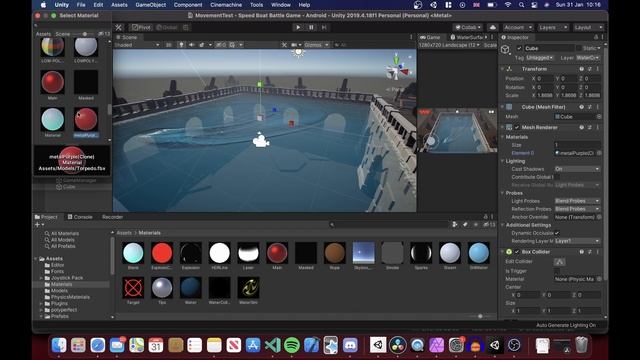Screen dimensions: 640x360
Task: Toggle scene lighting lightbulb icon
Action: pos(181,45)
